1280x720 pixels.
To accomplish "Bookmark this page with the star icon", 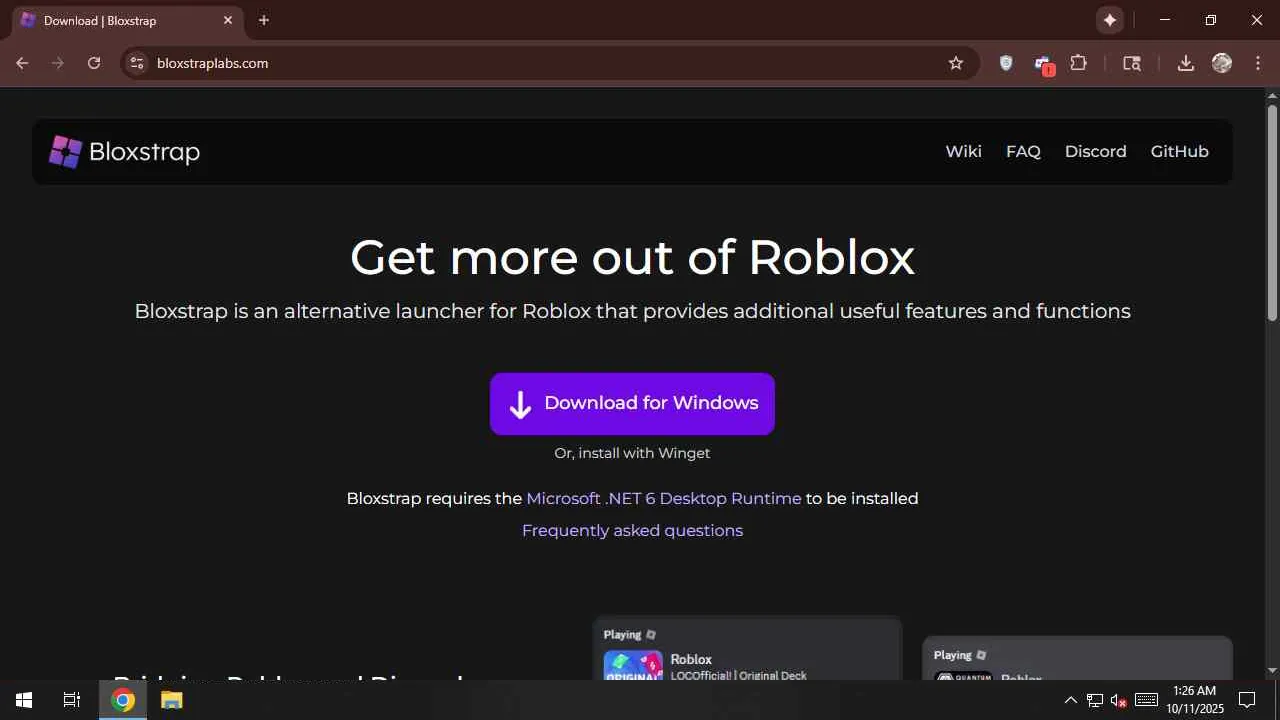I will point(956,63).
